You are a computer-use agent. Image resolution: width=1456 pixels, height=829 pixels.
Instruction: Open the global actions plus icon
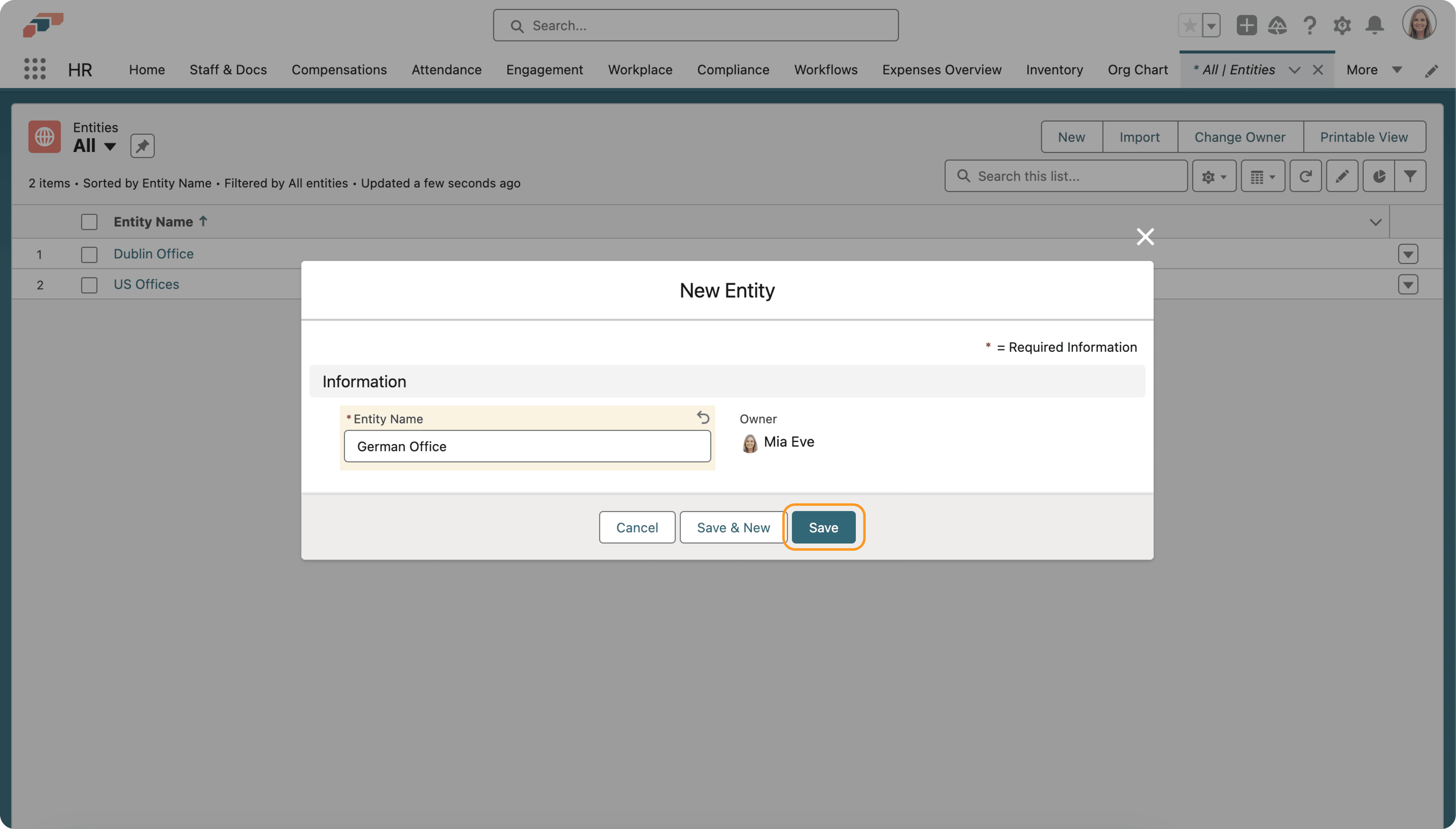click(x=1246, y=25)
